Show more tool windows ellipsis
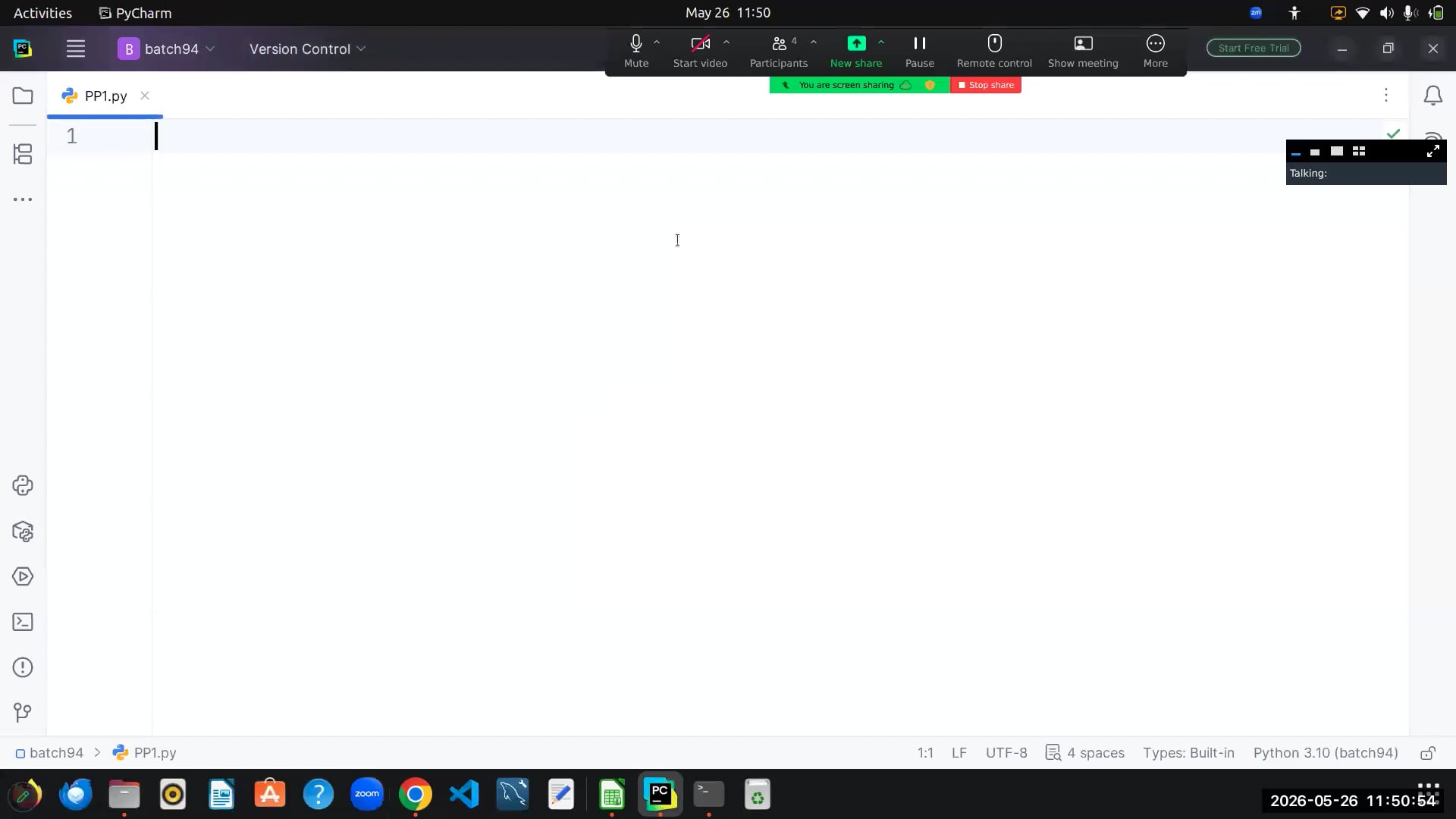Screen dimensions: 1456x819 [23, 199]
